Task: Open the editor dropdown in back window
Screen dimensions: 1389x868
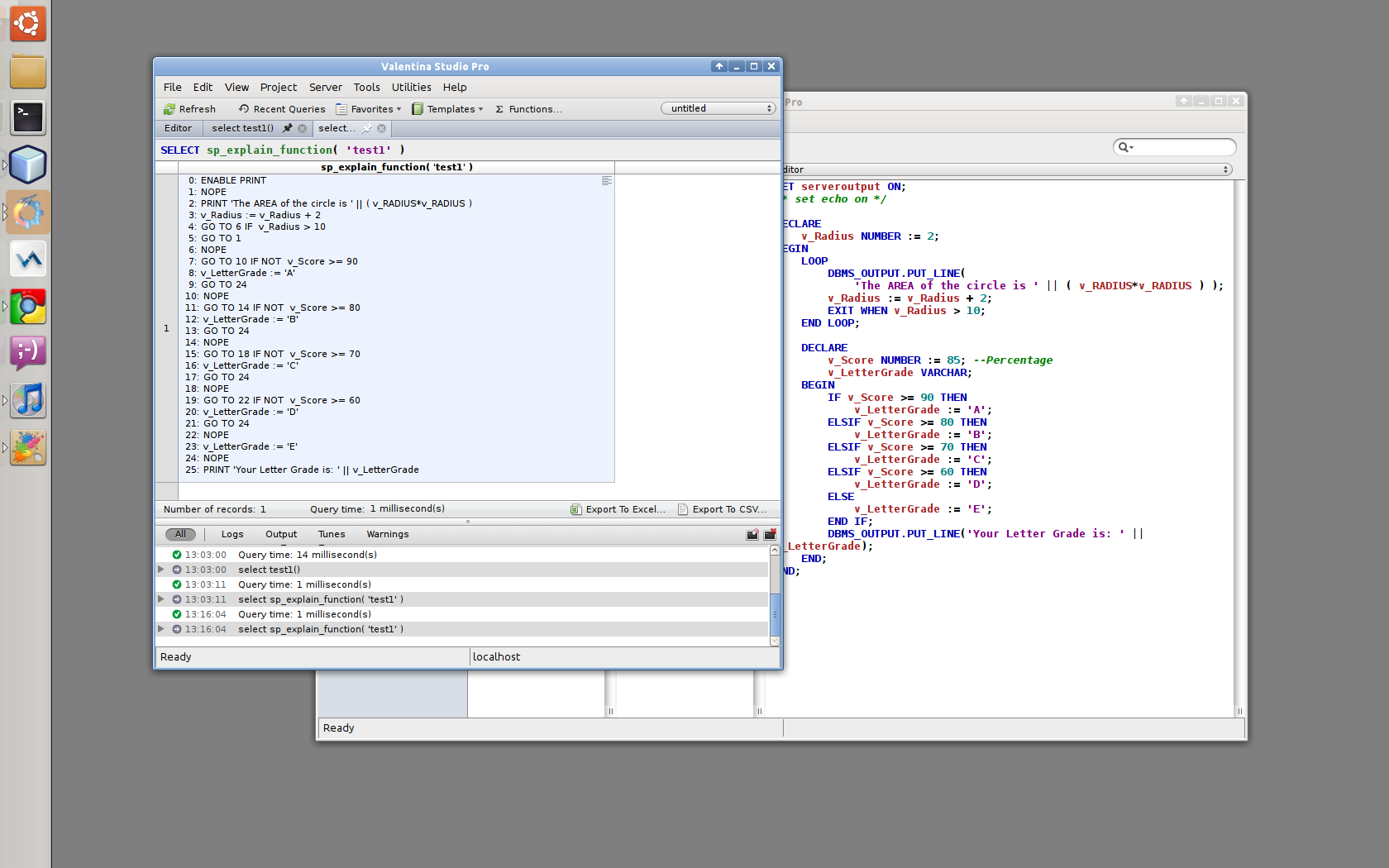Action: point(1007,169)
